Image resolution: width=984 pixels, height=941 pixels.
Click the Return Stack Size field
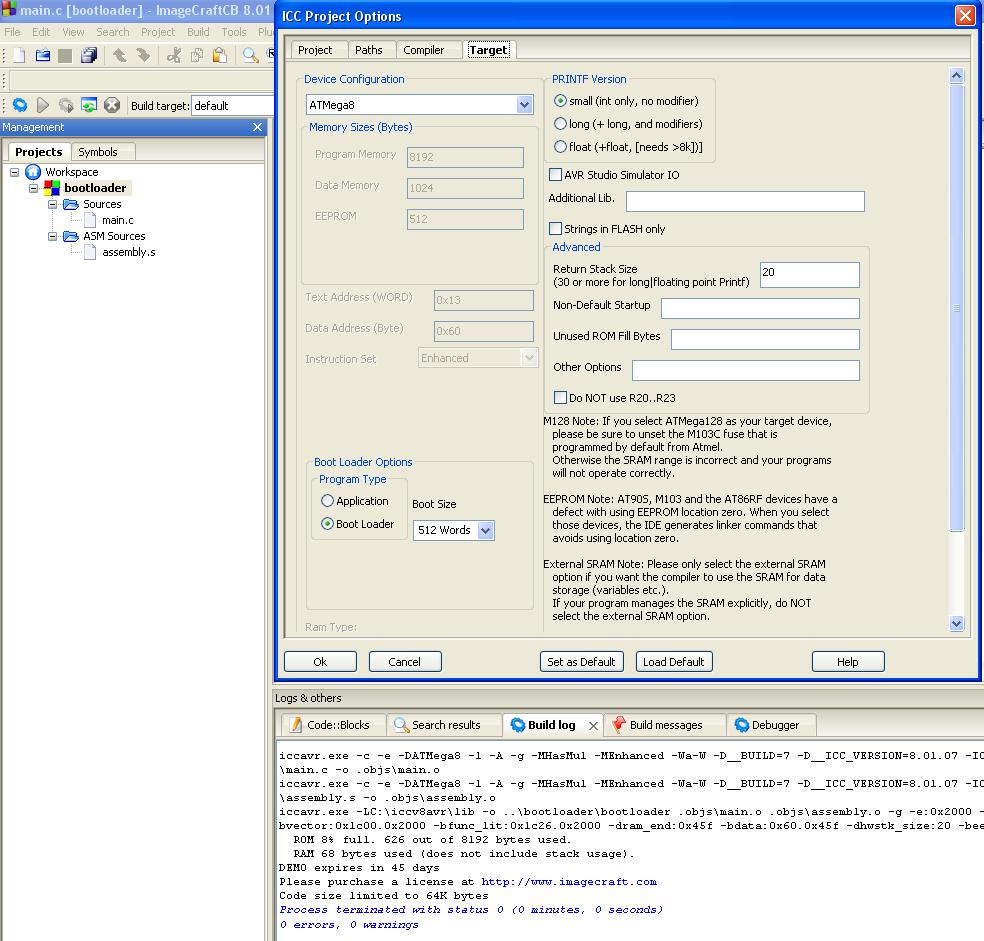(x=810, y=275)
